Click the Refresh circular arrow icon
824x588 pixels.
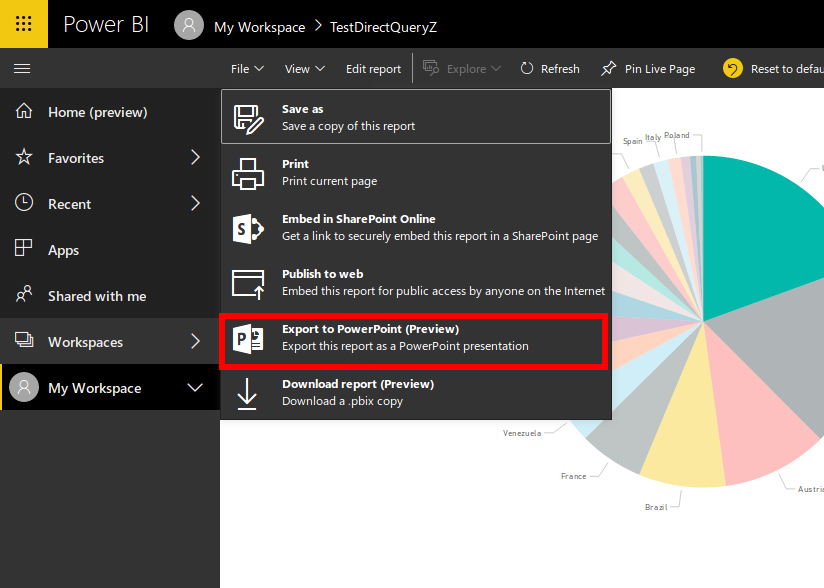point(527,69)
